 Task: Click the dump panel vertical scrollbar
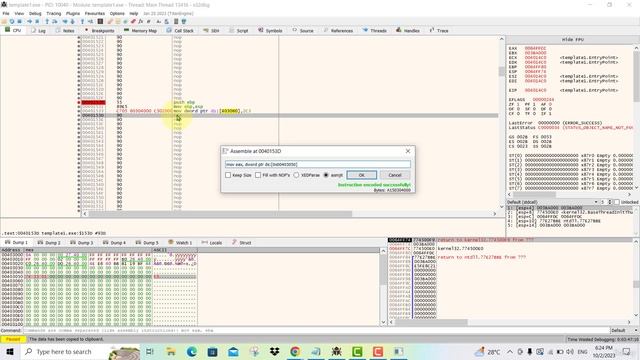coord(383,287)
